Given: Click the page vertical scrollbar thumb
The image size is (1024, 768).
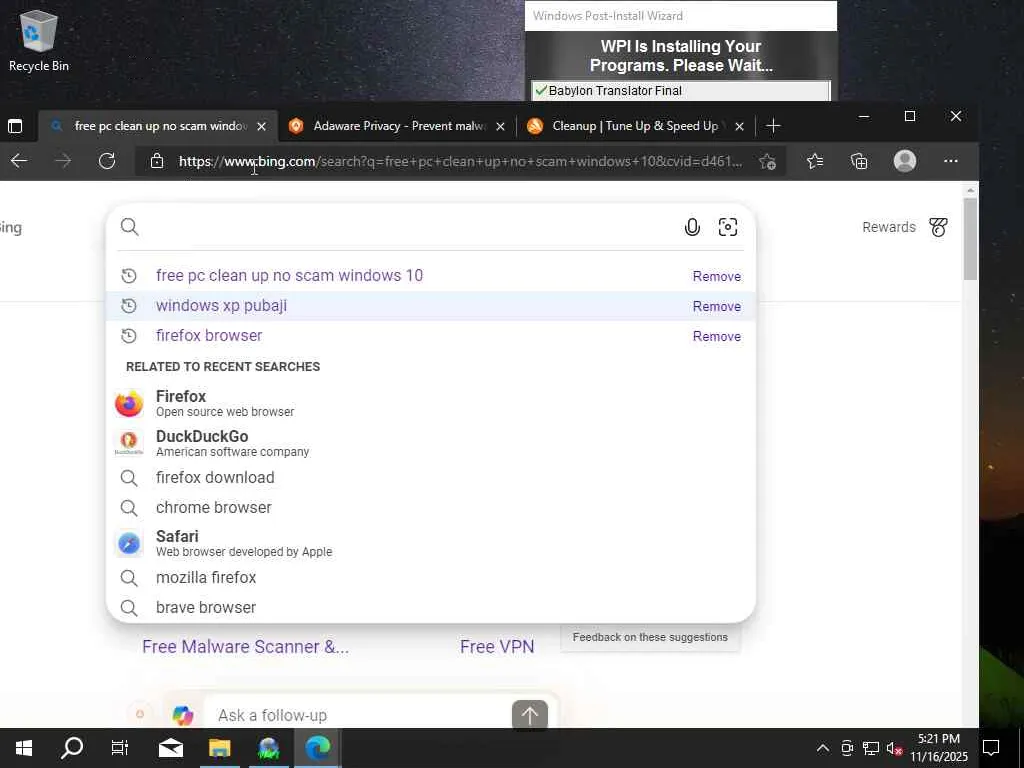Looking at the screenshot, I should click(970, 239).
